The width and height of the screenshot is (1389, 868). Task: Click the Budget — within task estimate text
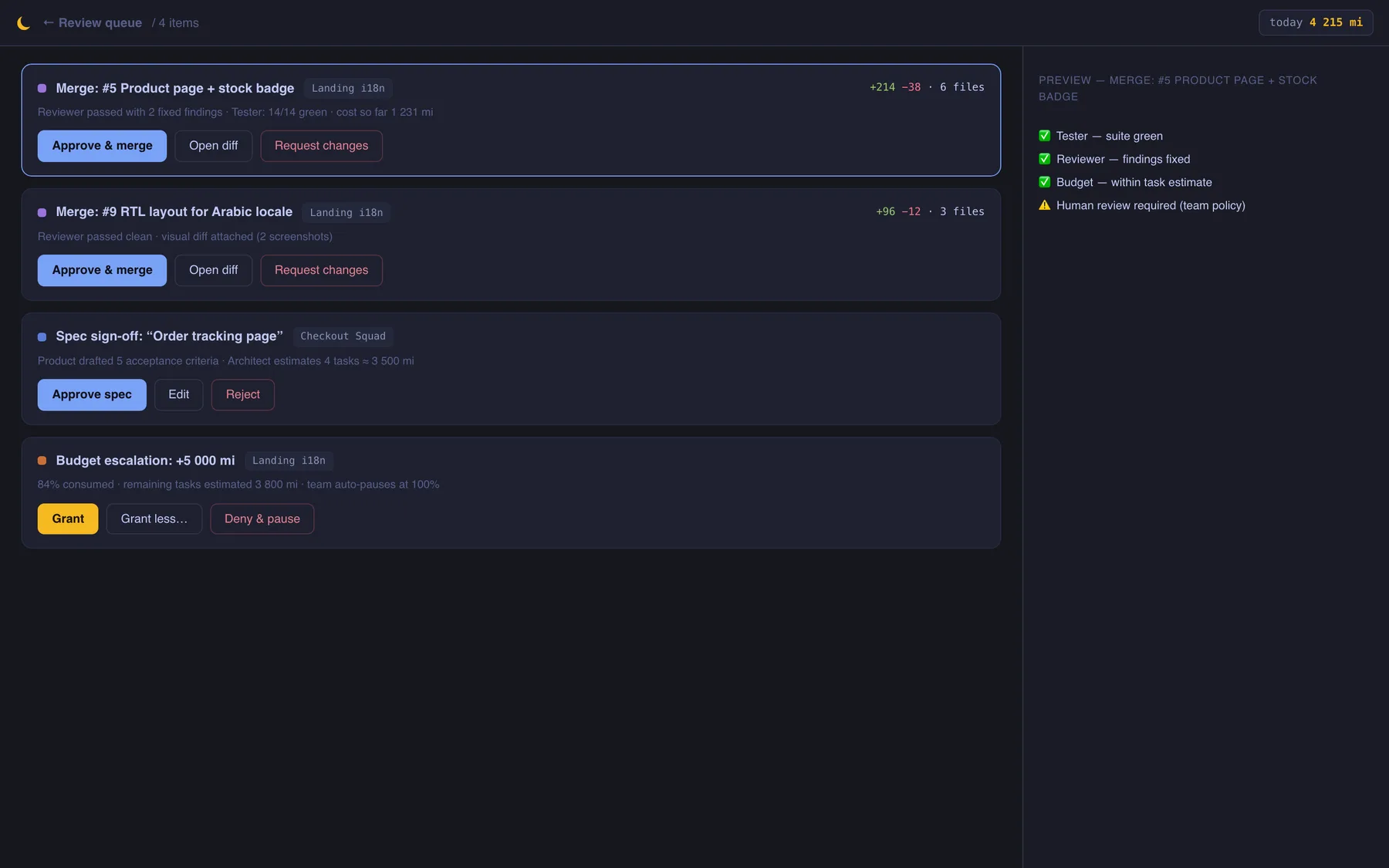coord(1134,182)
